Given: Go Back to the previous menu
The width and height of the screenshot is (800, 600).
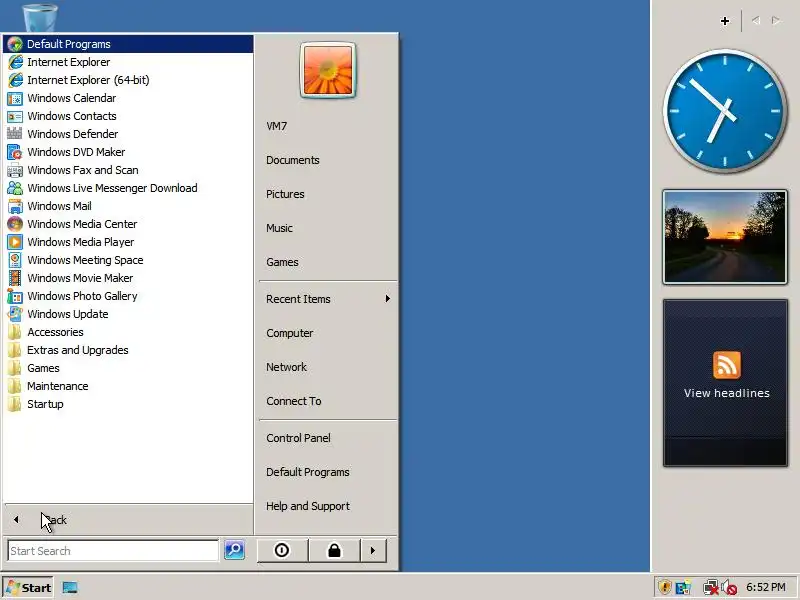Looking at the screenshot, I should [x=128, y=520].
